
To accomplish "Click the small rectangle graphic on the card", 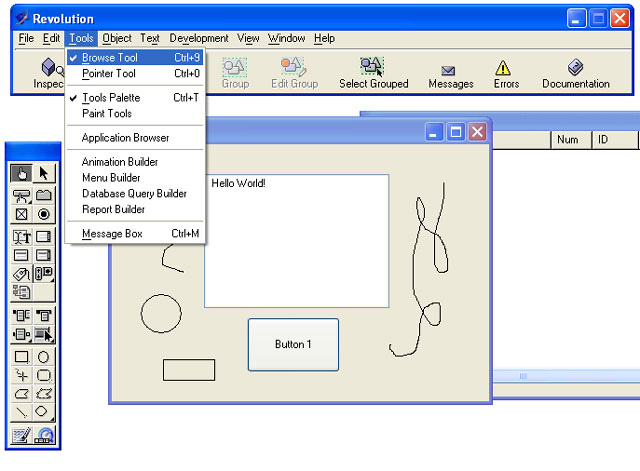I will point(189,370).
